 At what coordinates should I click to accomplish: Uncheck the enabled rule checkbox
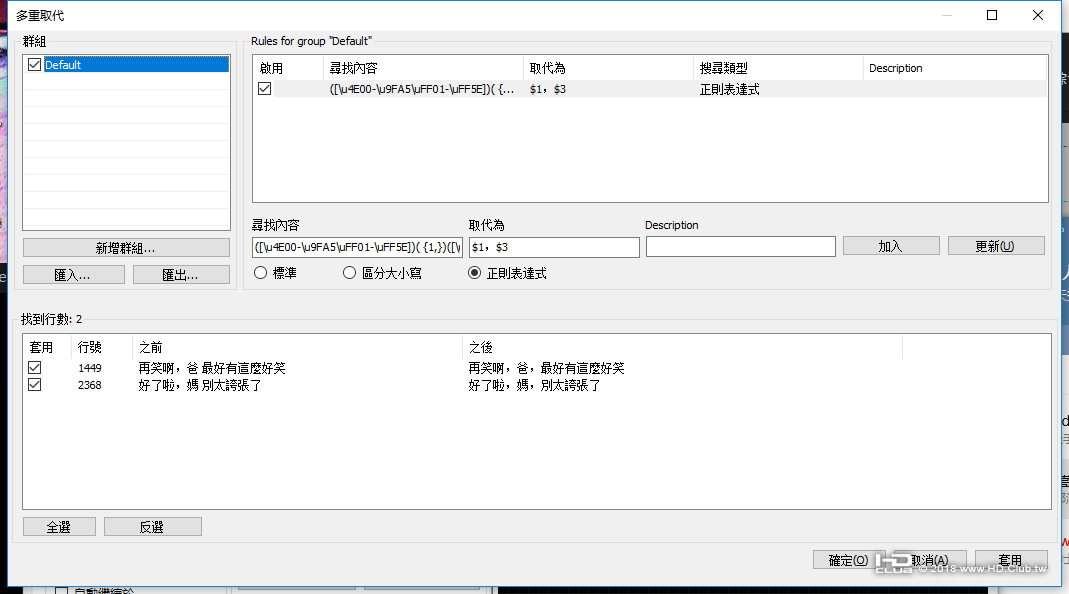tap(265, 89)
